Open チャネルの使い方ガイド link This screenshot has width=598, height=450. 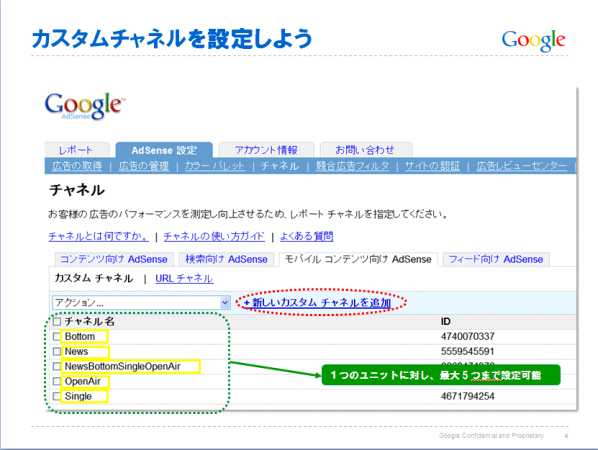[214, 236]
